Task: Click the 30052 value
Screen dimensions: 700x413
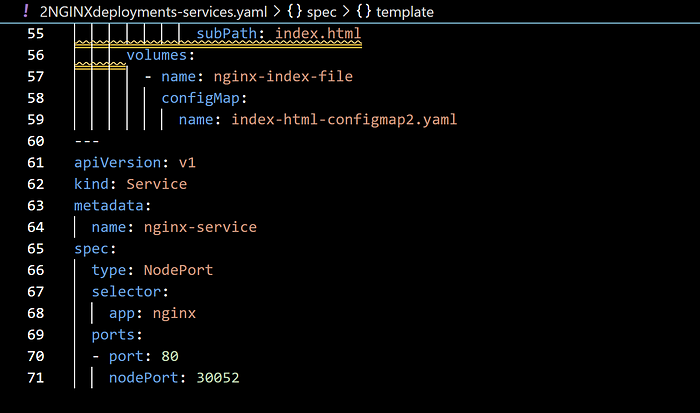Action: click(x=218, y=378)
